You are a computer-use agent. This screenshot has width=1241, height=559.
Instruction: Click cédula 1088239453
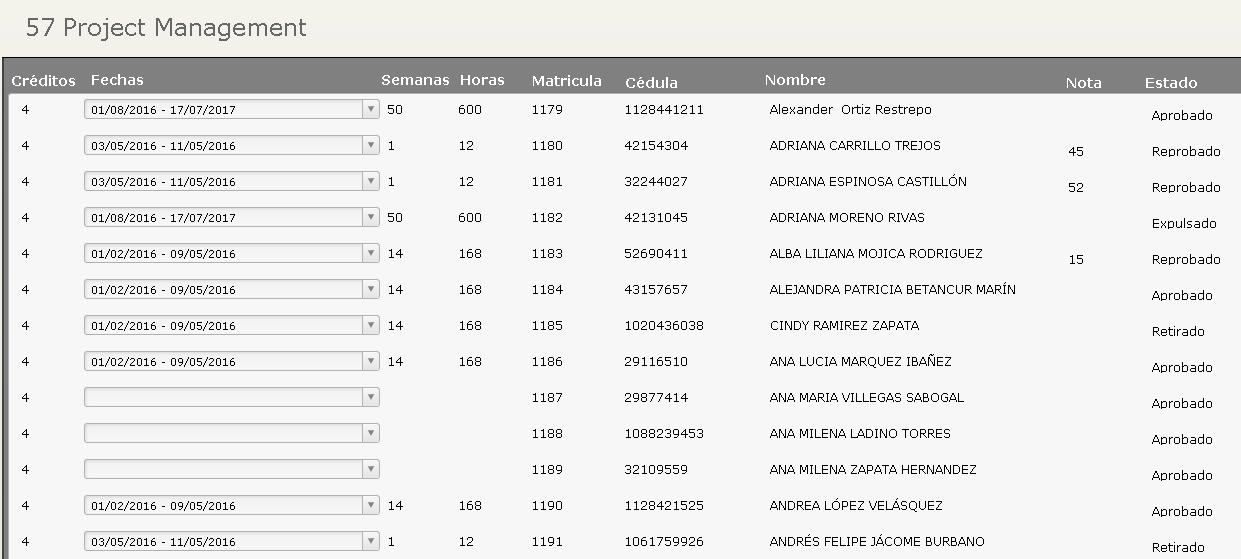[x=664, y=433]
